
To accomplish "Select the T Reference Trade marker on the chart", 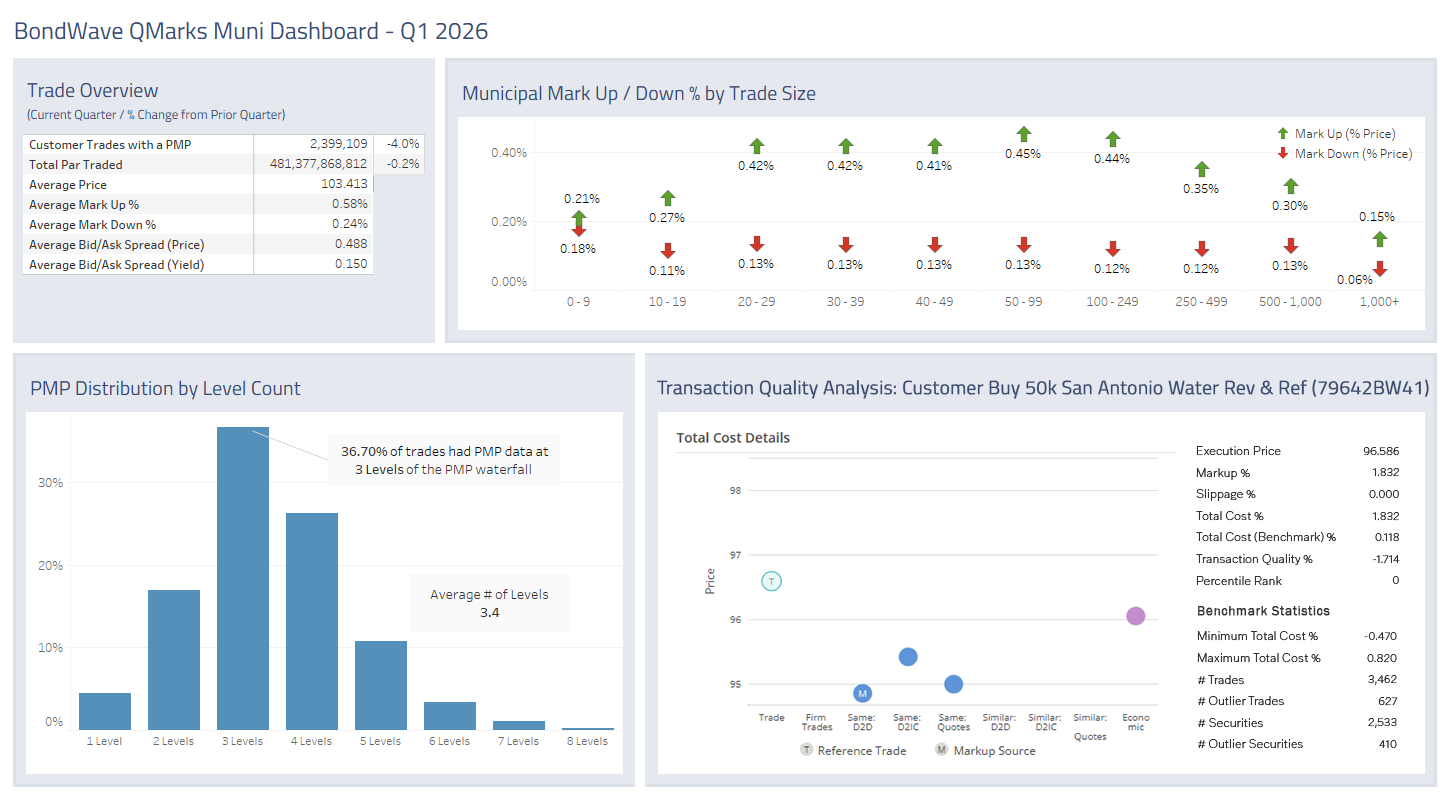I will pyautogui.click(x=771, y=581).
